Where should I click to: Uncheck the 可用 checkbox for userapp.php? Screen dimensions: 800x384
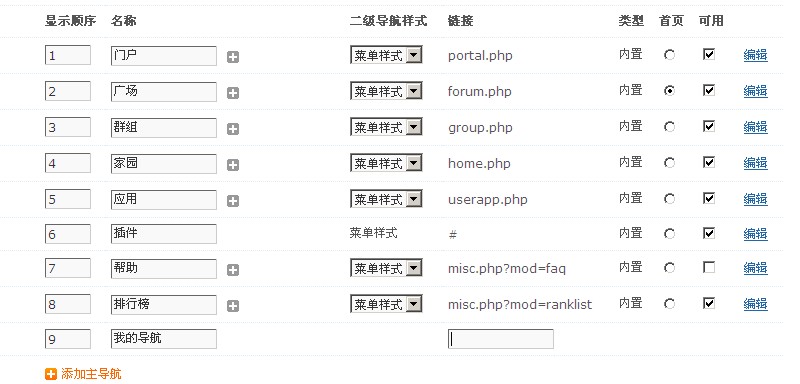[709, 198]
